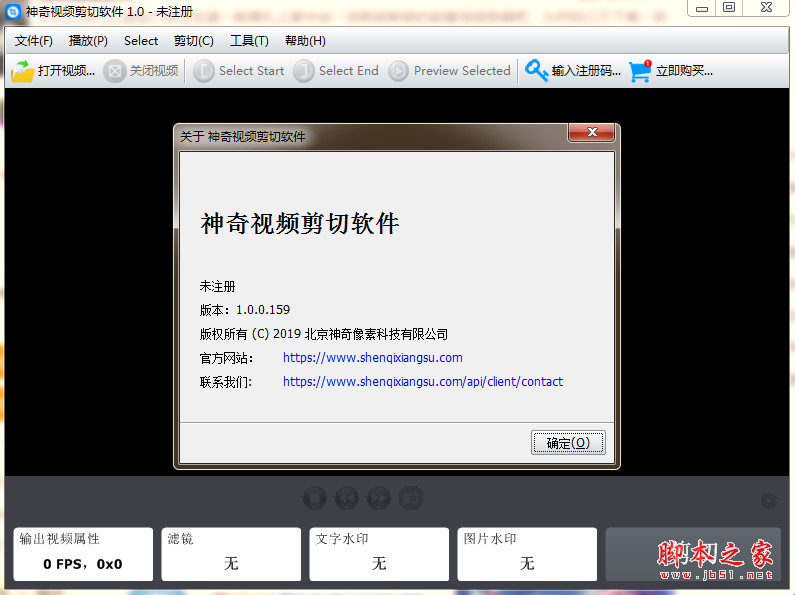Click the 确定(O) button
Viewport: 795px width, 595px height.
[568, 443]
